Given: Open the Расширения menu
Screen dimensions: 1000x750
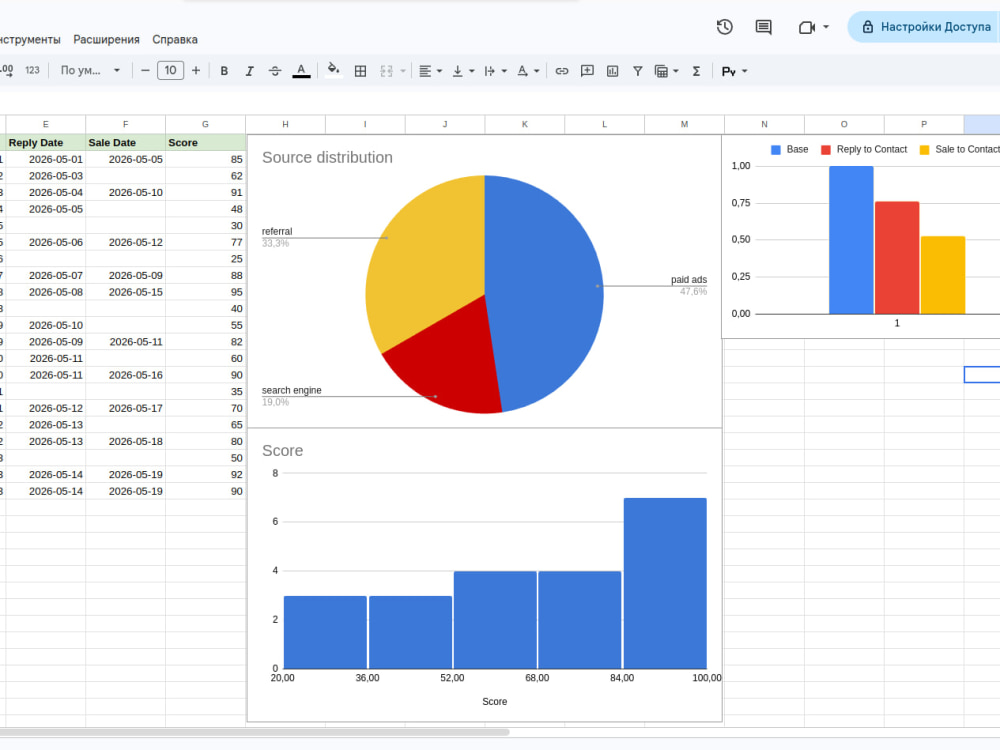Looking at the screenshot, I should coord(107,40).
